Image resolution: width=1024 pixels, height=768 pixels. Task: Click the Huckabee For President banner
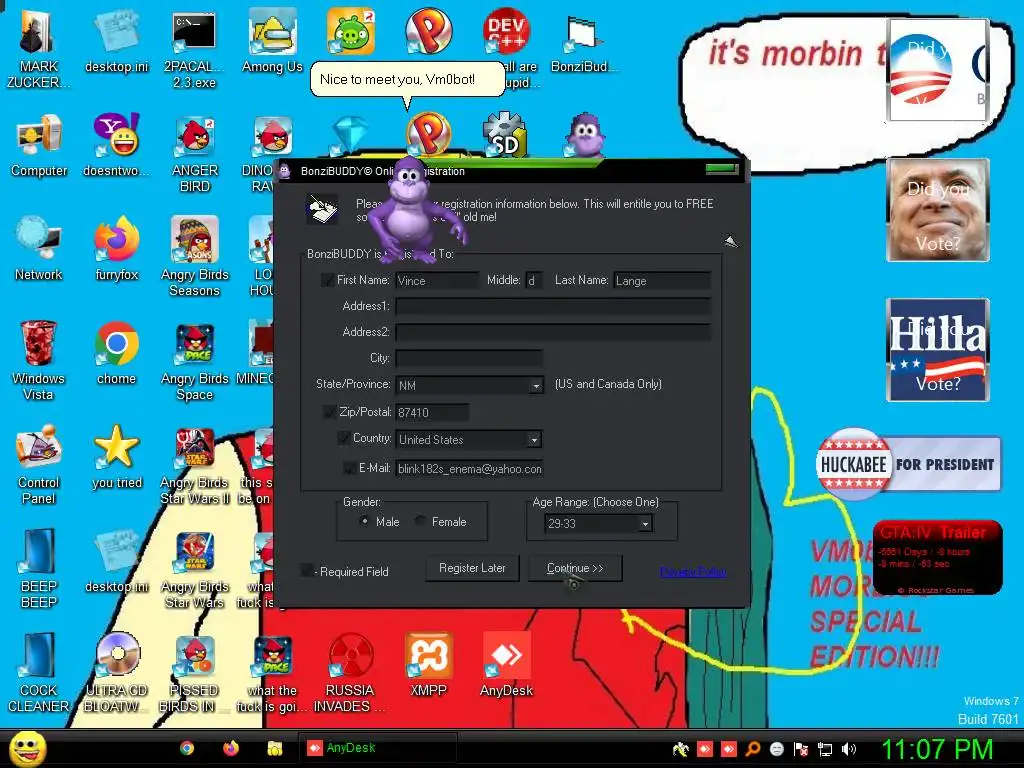908,464
